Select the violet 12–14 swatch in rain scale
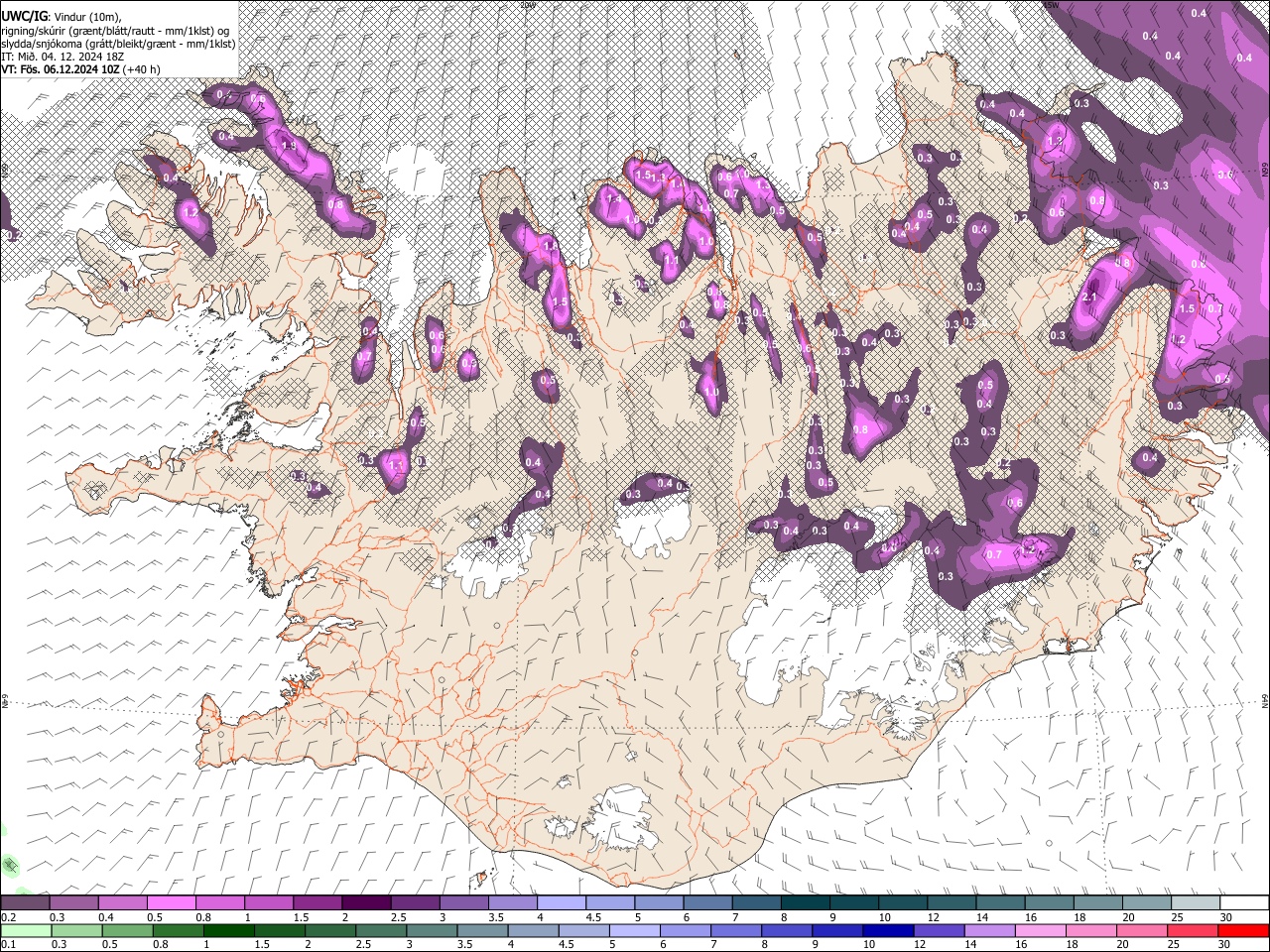Image resolution: width=1270 pixels, height=952 pixels. (941, 930)
